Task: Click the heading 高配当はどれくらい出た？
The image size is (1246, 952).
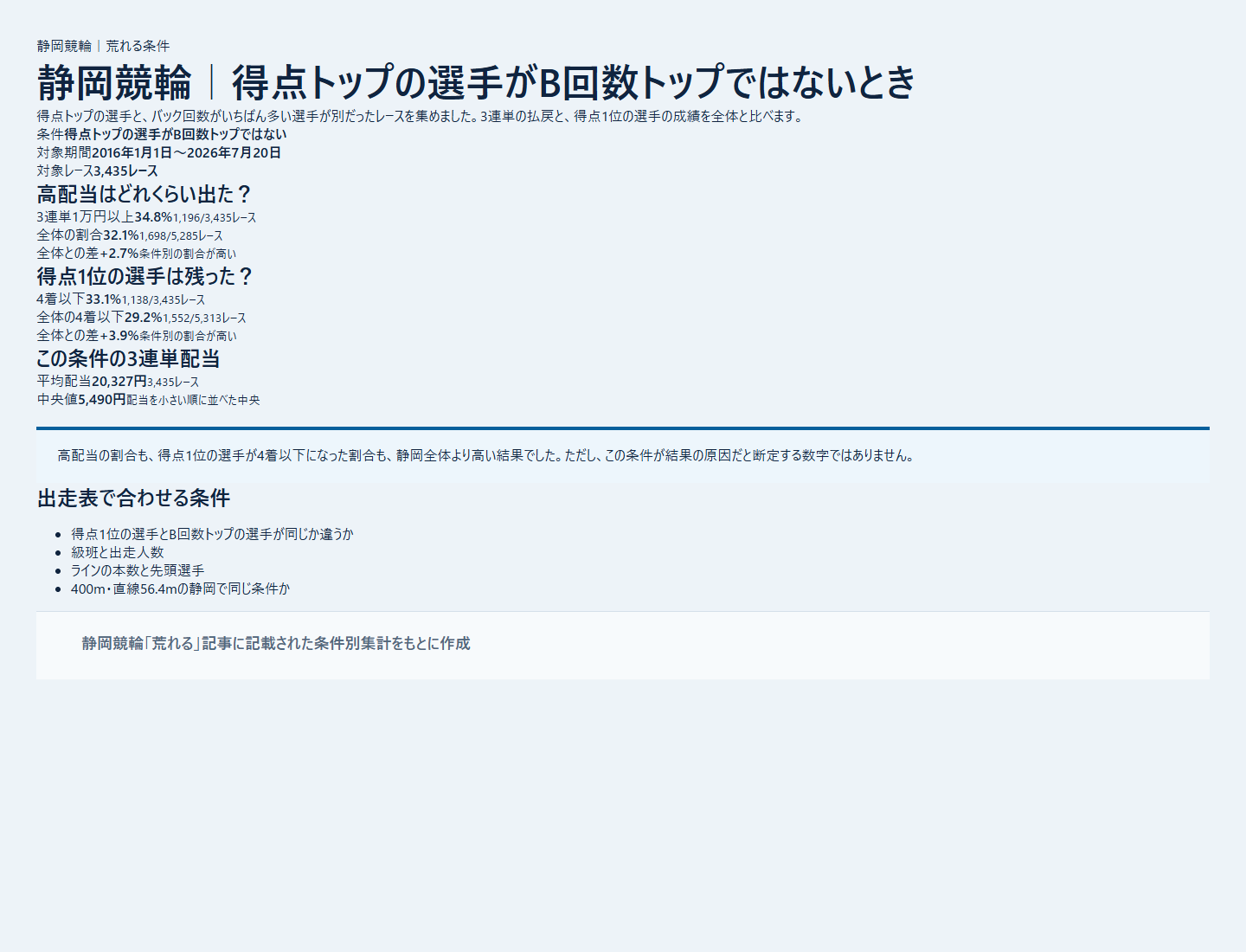Action: pos(145,194)
